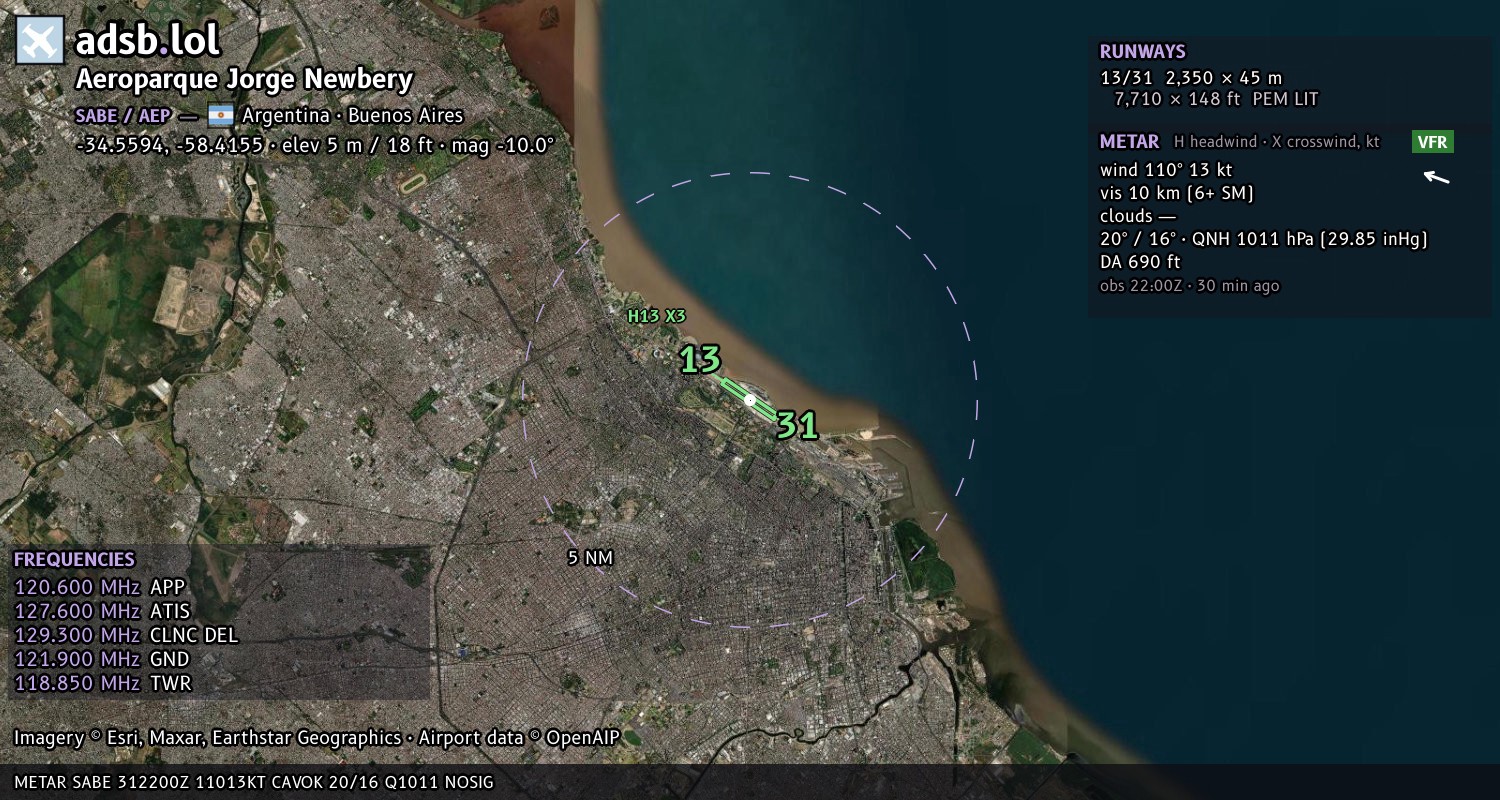Click the adsb.lol airplane logo icon
1500x800 pixels.
pos(40,41)
